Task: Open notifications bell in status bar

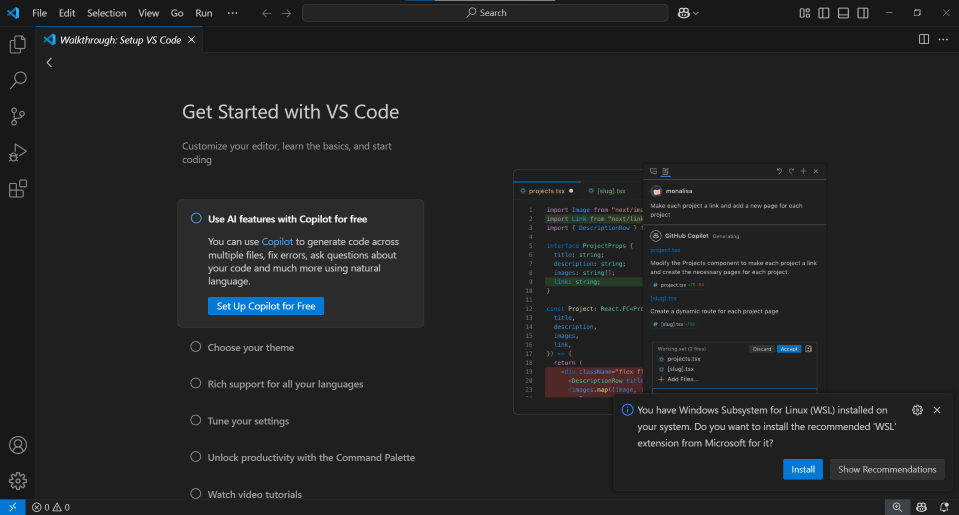Action: point(944,507)
